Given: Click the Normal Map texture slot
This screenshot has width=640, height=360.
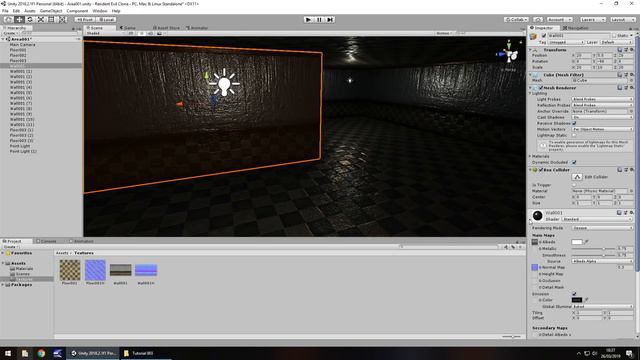Looking at the screenshot, I should point(535,267).
